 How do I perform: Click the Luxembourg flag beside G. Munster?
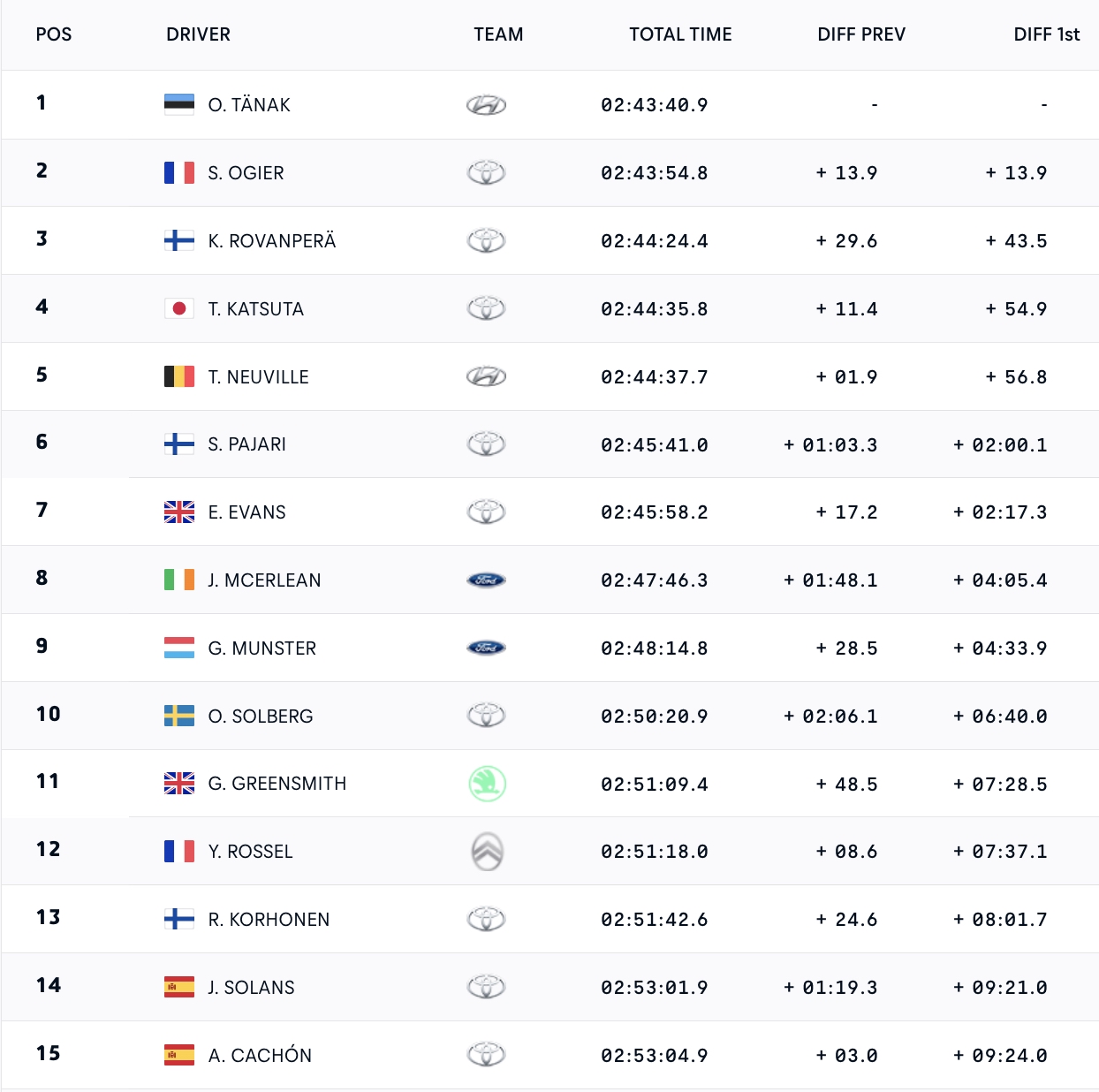(x=179, y=648)
